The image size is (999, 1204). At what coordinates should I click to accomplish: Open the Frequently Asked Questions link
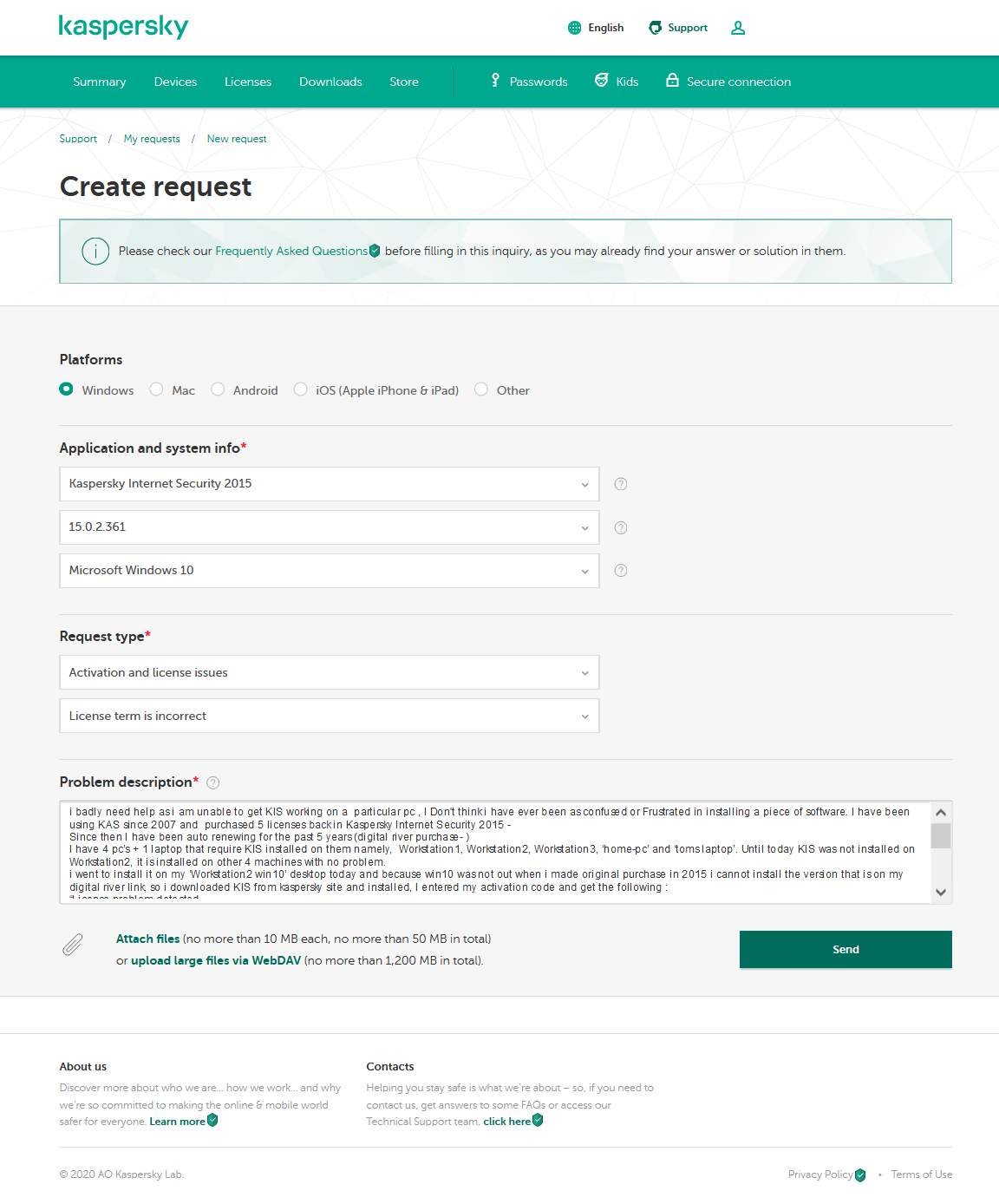pyautogui.click(x=291, y=251)
